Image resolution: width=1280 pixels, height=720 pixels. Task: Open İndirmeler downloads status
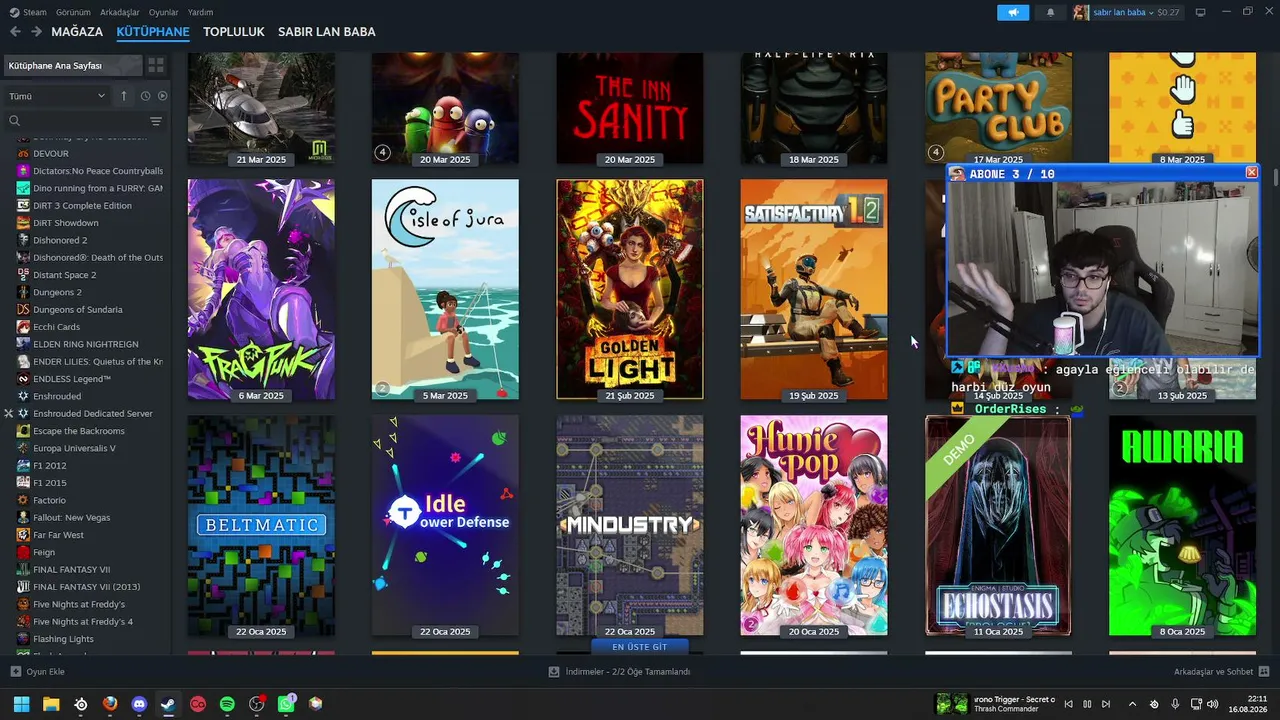click(620, 672)
